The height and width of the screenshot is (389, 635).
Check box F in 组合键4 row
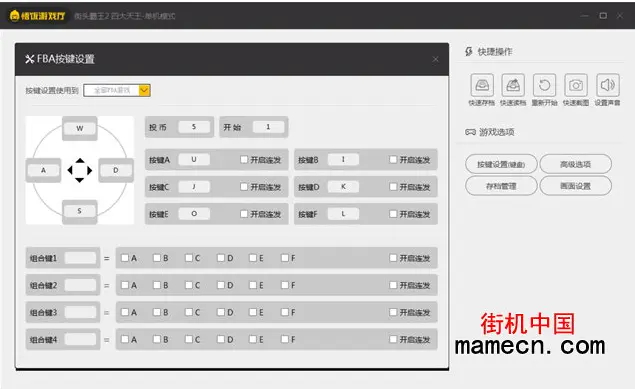pyautogui.click(x=285, y=339)
